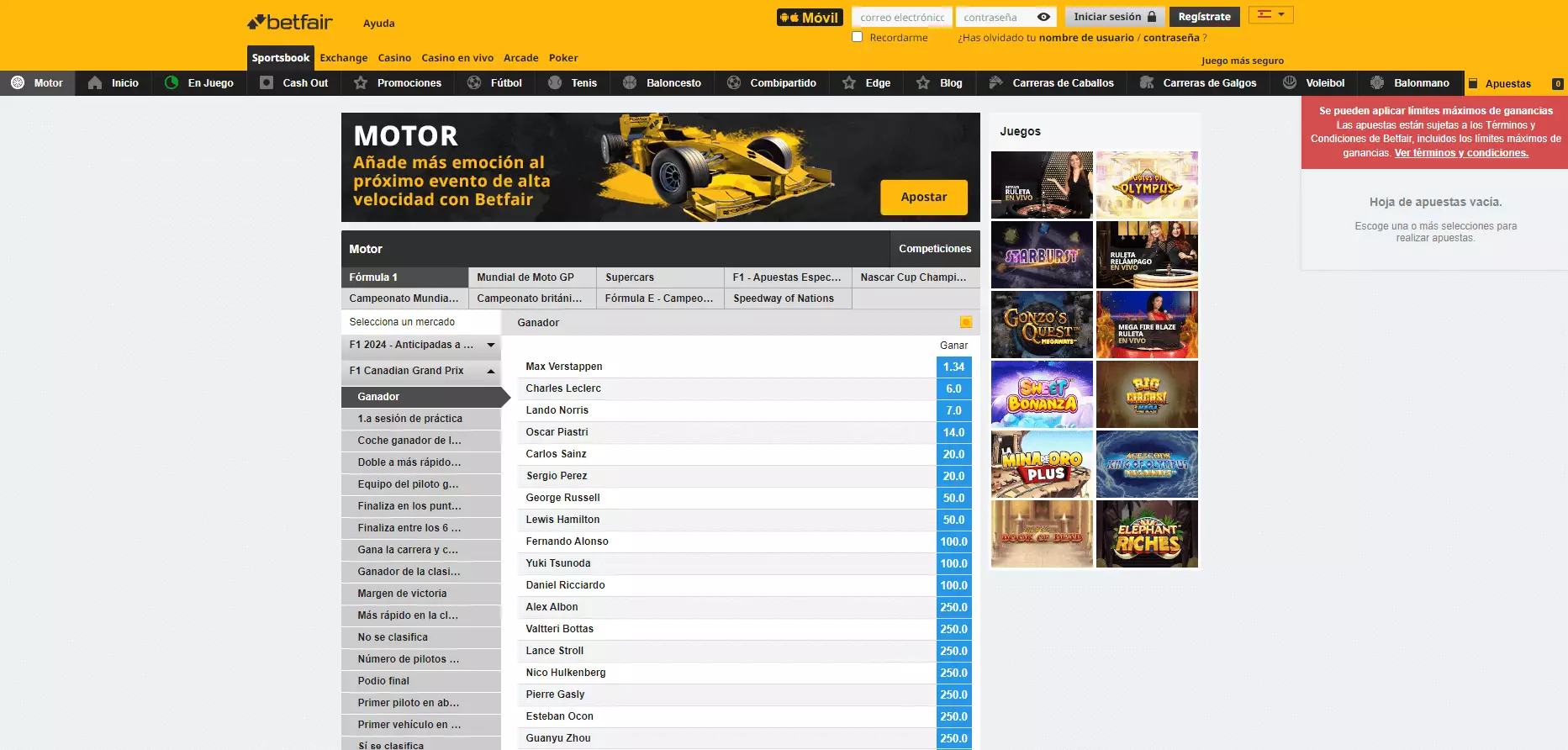The image size is (1568, 750).
Task: Click the Inicio home icon
Action: (x=95, y=82)
